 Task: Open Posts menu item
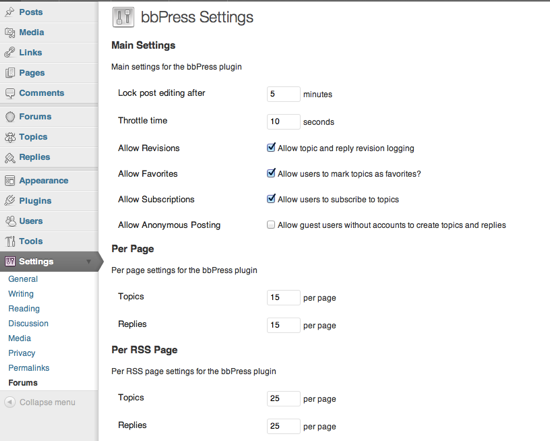(x=31, y=12)
